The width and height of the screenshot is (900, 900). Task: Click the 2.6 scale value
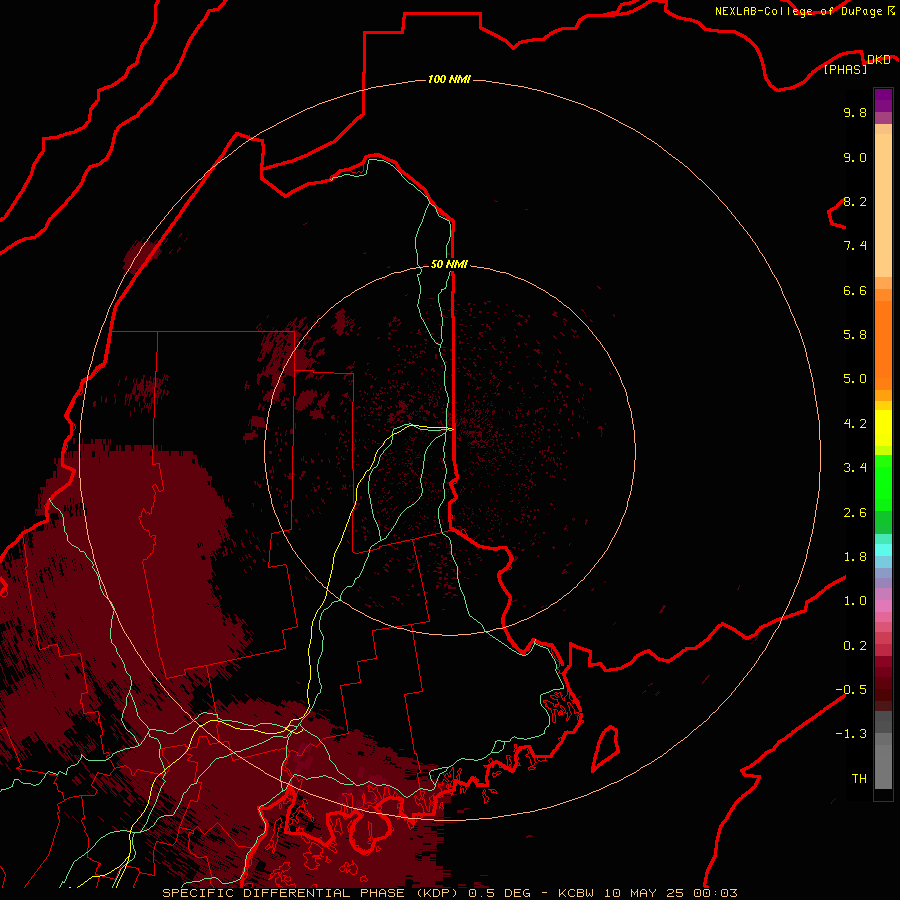[x=855, y=513]
